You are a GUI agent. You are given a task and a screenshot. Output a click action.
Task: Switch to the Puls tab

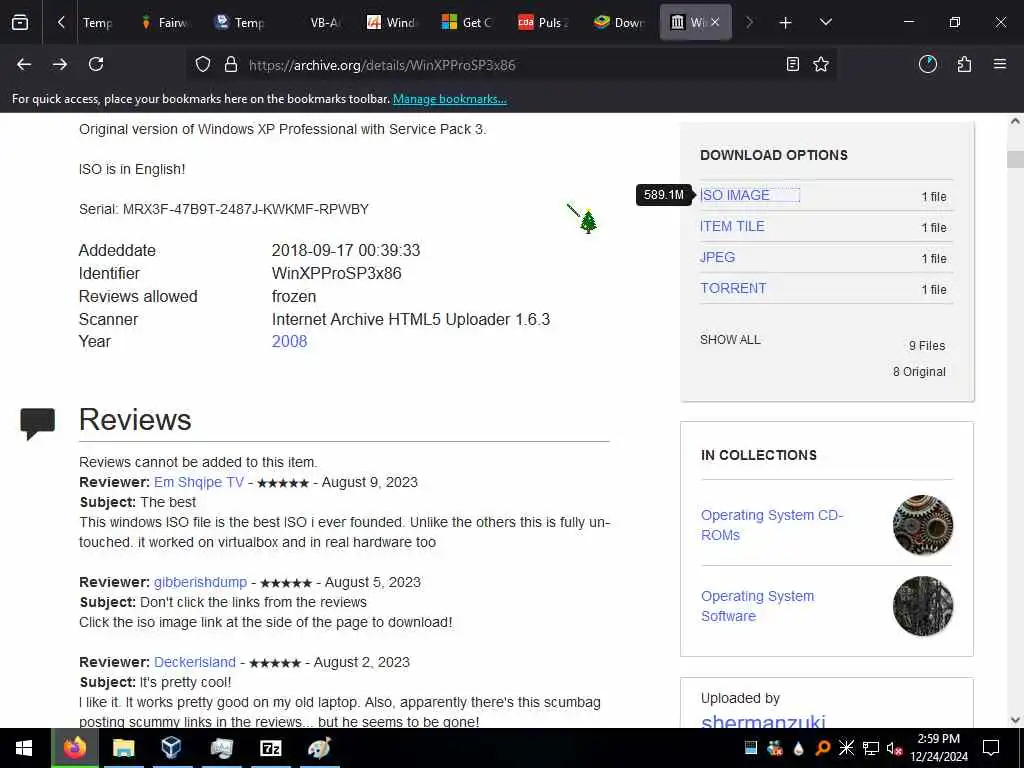pyautogui.click(x=543, y=23)
